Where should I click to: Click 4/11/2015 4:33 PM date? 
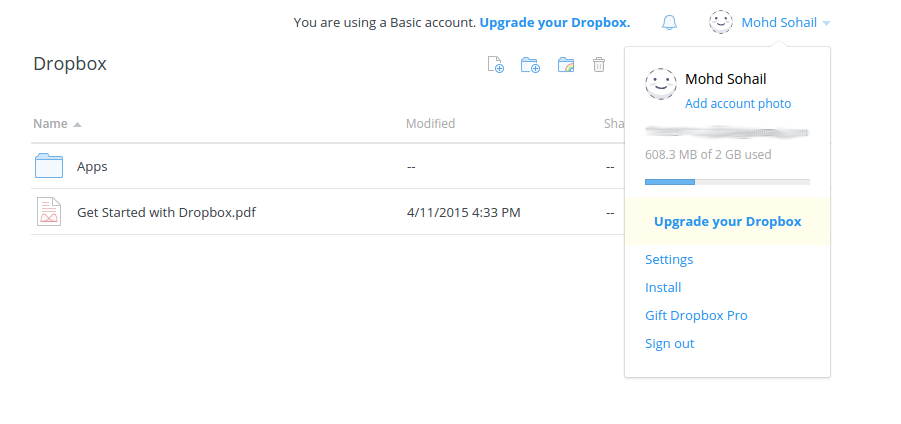coord(463,213)
